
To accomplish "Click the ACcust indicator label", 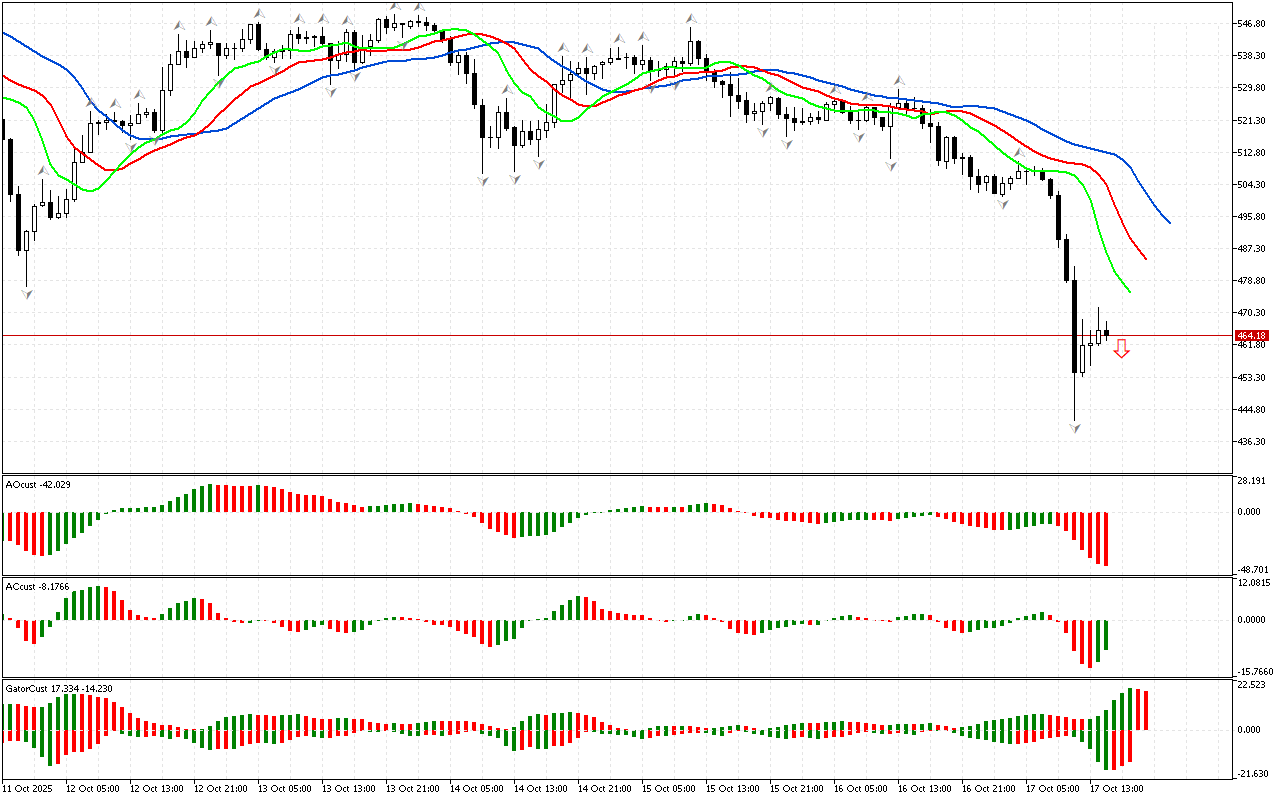I will coord(35,586).
